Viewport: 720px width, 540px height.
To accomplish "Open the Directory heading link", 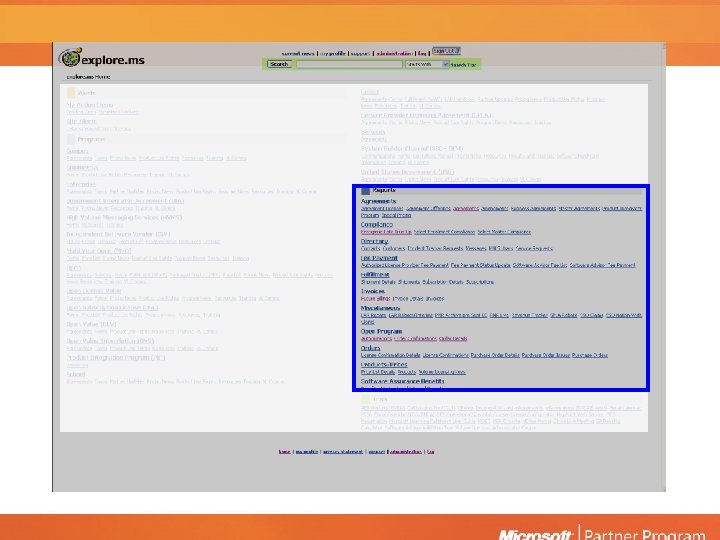I will [x=374, y=241].
